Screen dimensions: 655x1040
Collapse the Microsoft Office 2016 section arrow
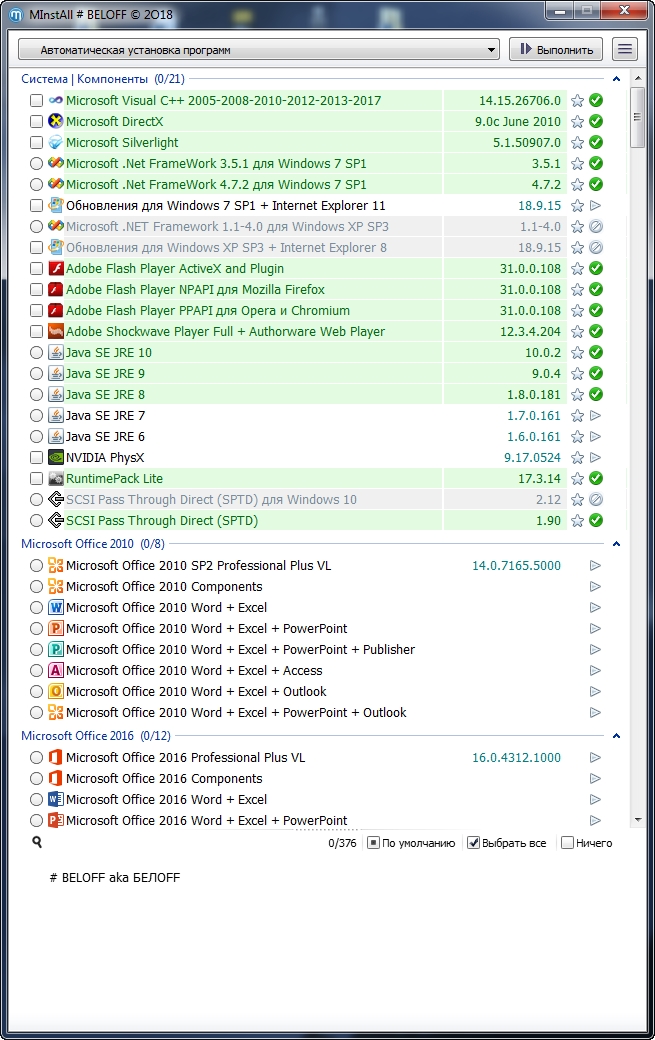[x=617, y=736]
